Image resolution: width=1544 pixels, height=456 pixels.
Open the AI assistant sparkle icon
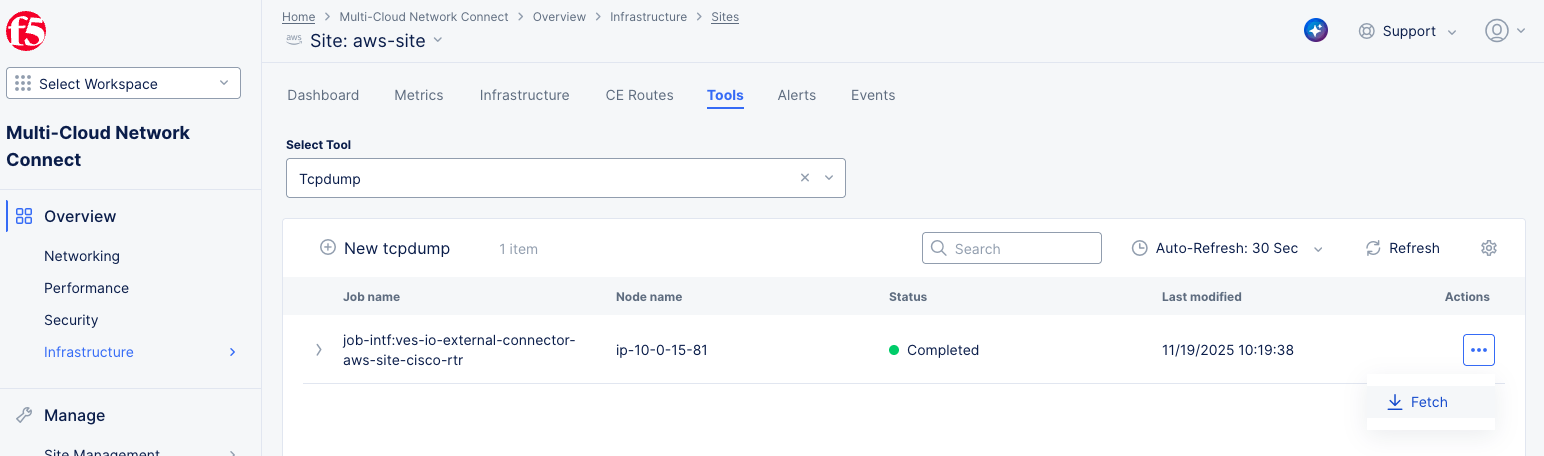(x=1315, y=31)
